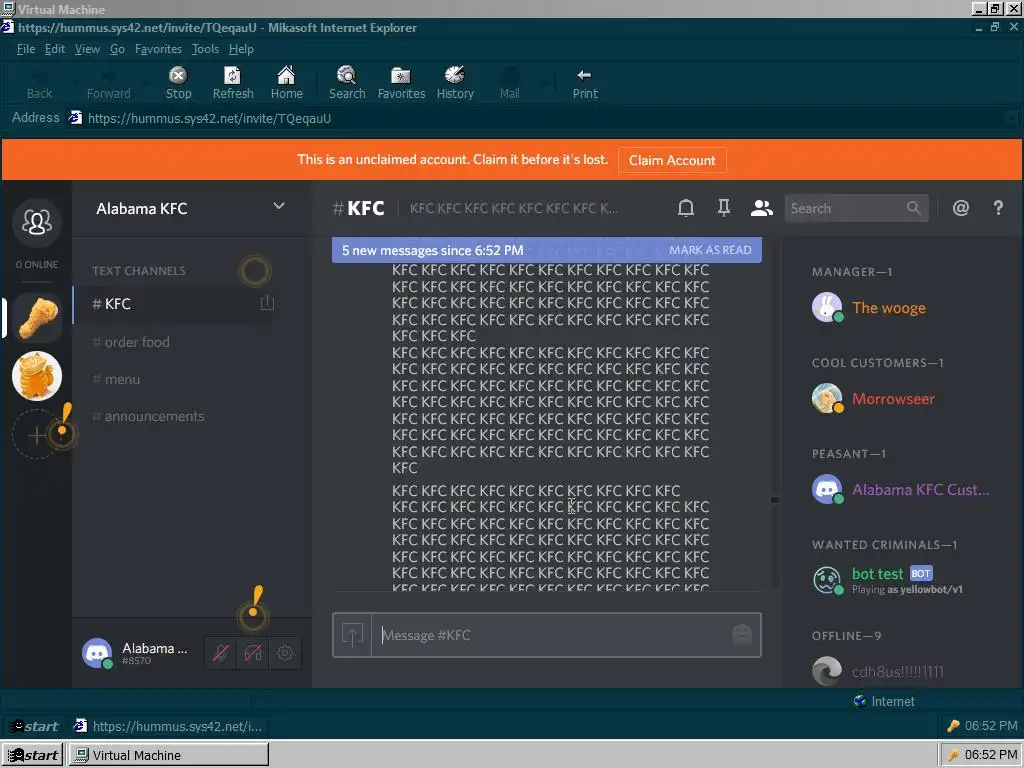Click the invite icon beside KFC channel
Screen dimensions: 1024x768
point(267,302)
